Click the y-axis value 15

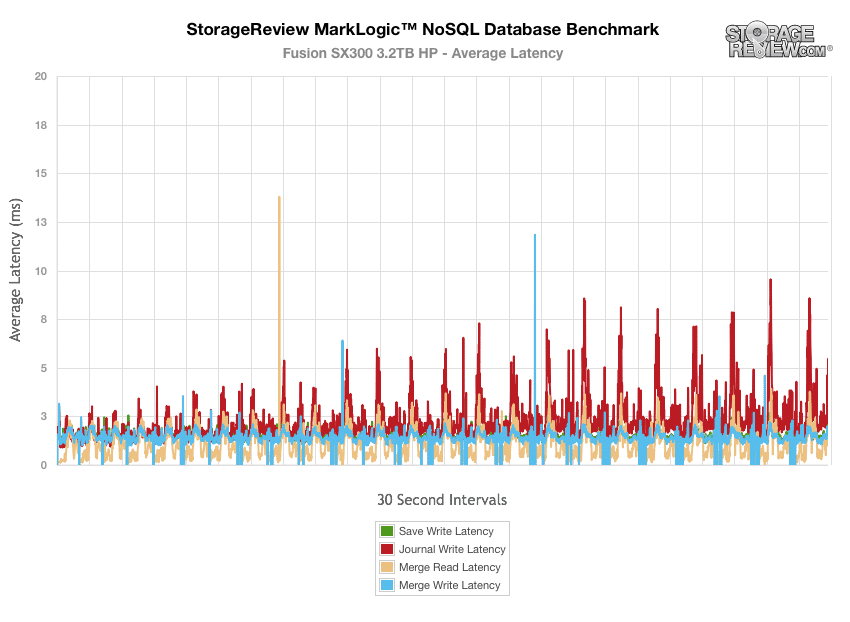coord(41,174)
